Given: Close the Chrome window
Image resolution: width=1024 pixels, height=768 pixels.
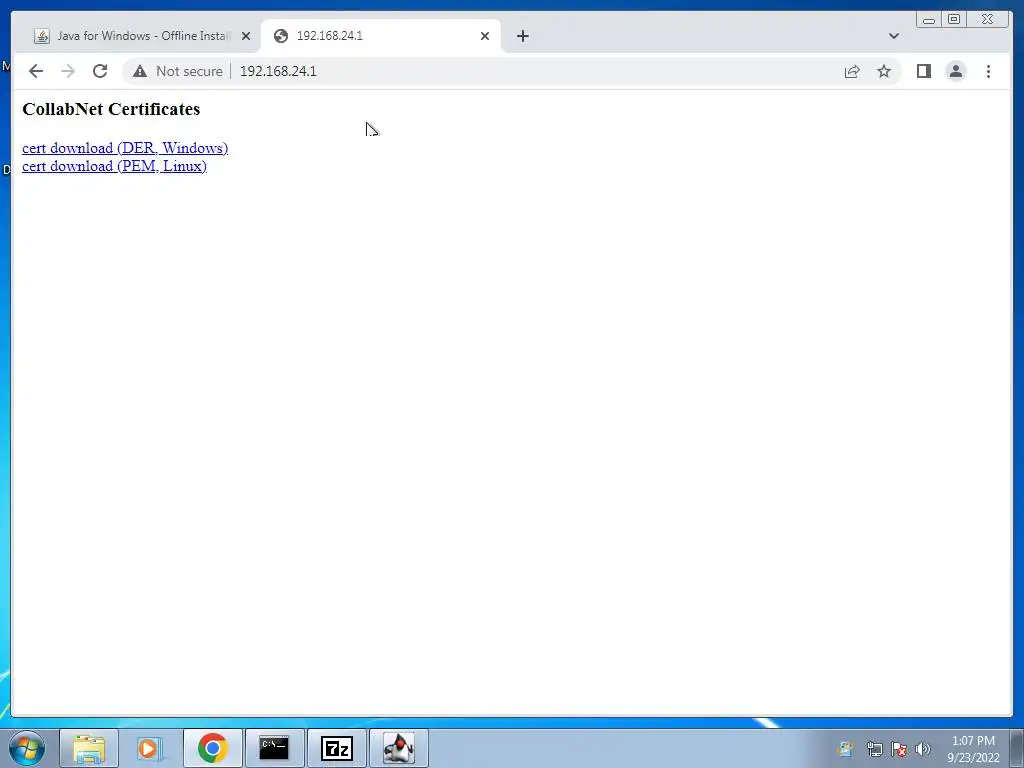Looking at the screenshot, I should tap(987, 20).
